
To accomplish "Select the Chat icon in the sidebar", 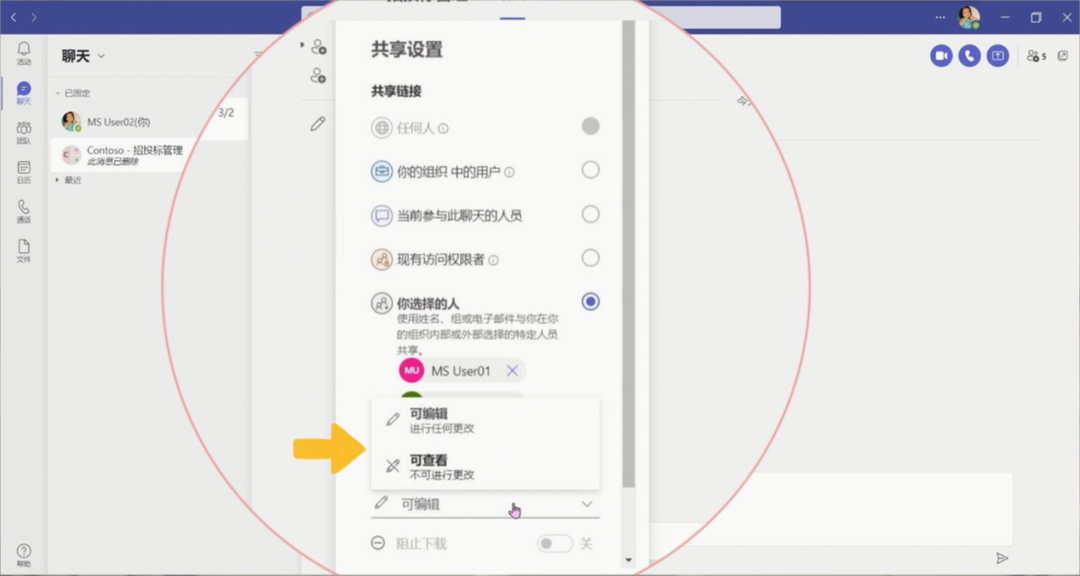I will (x=23, y=92).
